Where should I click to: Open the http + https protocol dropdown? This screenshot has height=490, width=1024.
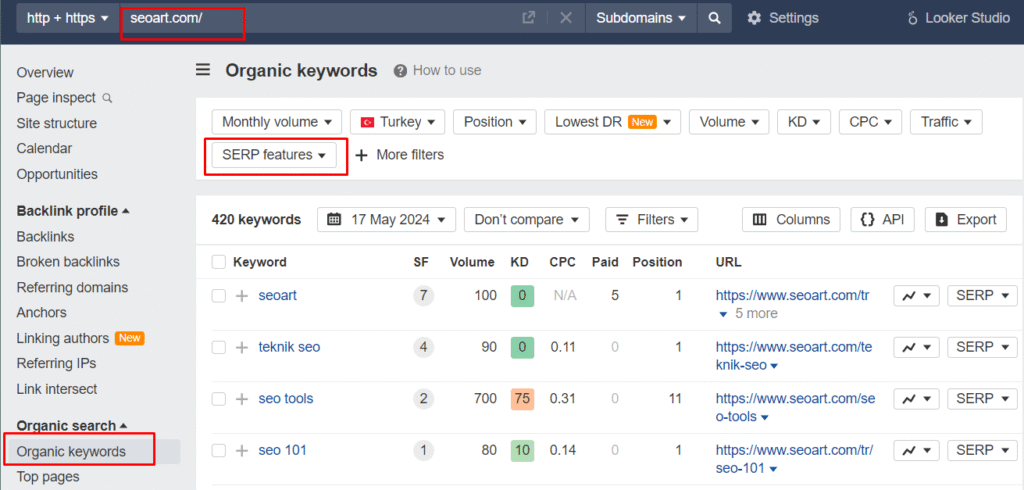coord(67,18)
